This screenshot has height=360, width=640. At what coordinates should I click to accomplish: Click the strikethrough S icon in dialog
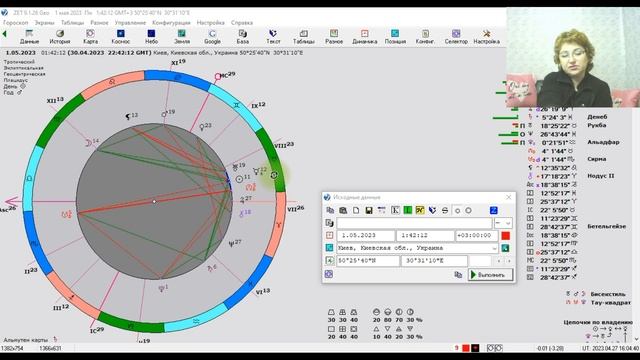click(x=445, y=210)
